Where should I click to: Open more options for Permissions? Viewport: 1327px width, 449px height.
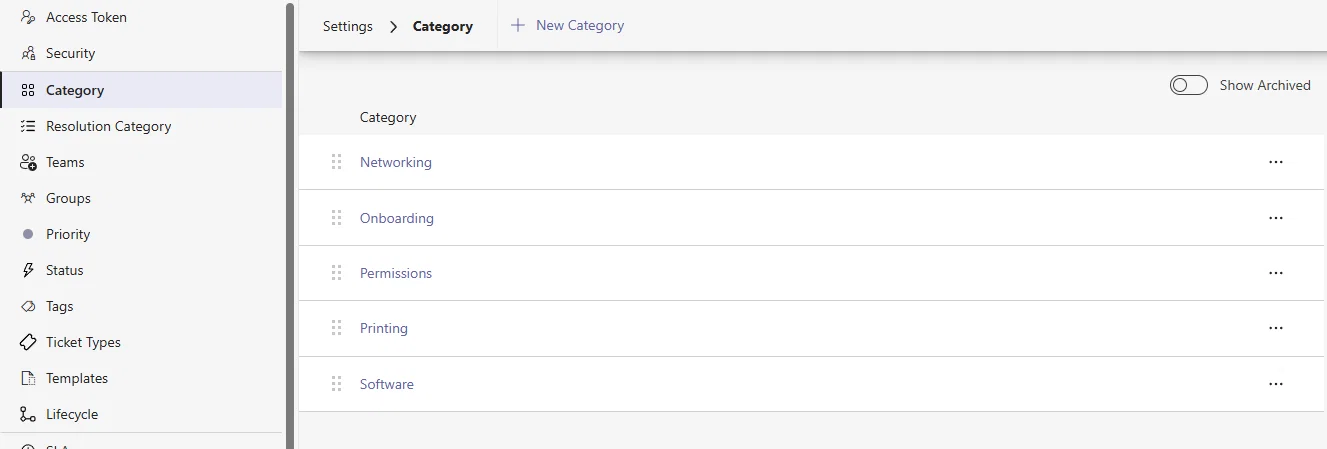pos(1275,273)
